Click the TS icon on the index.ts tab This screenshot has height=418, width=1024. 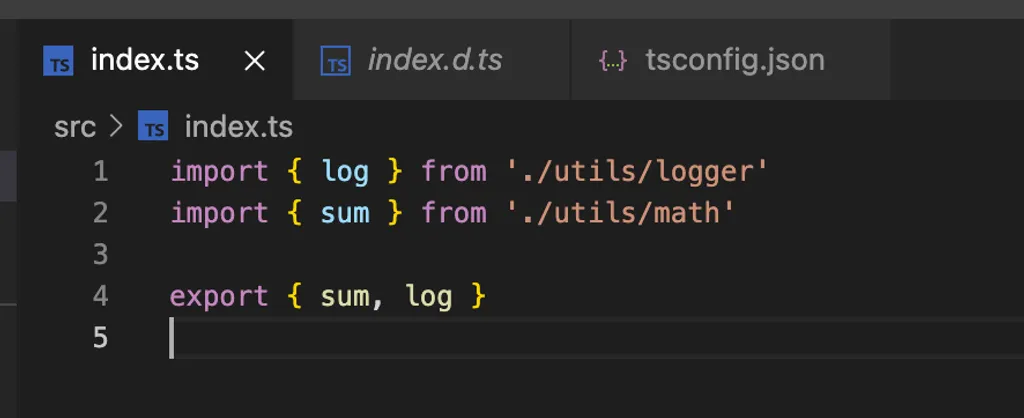58,62
